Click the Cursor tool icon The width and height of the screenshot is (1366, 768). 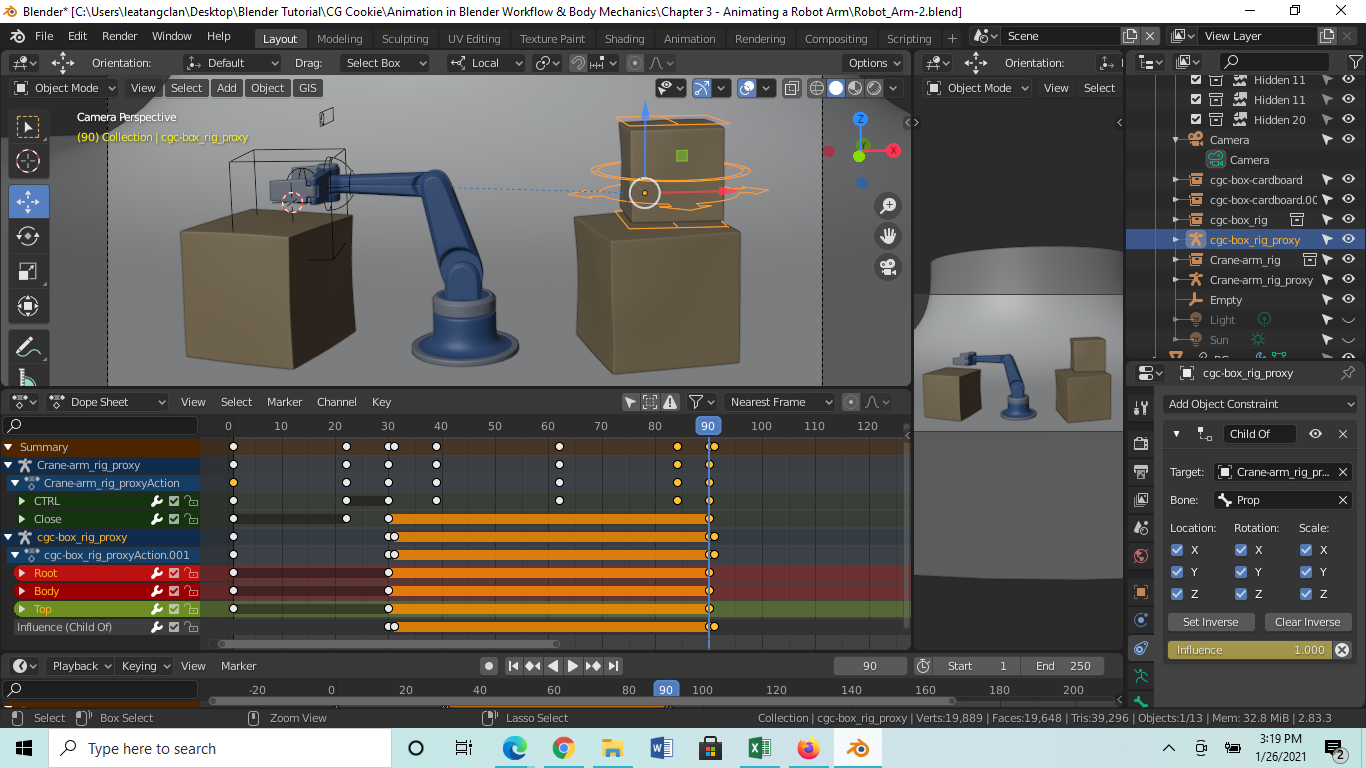click(x=28, y=161)
